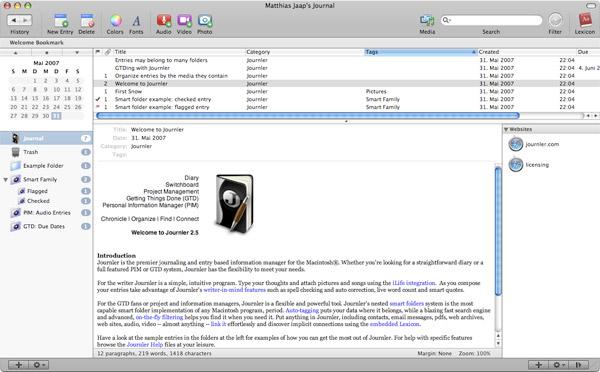Toggle flag on the flagged entry row

(x=98, y=107)
